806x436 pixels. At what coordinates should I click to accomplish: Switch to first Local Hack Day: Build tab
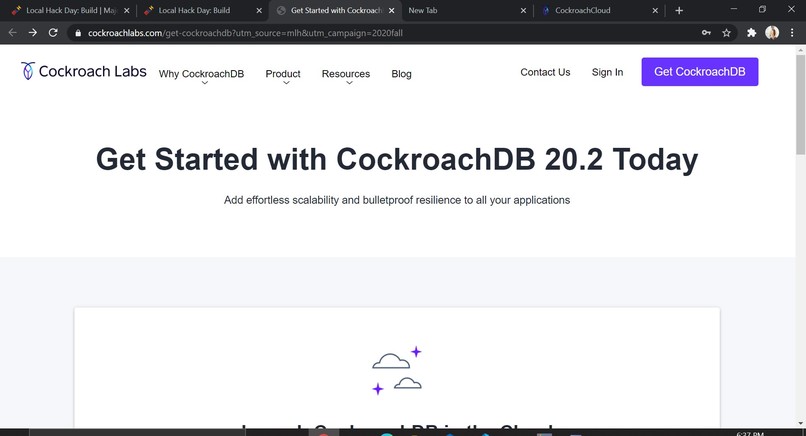tap(70, 10)
